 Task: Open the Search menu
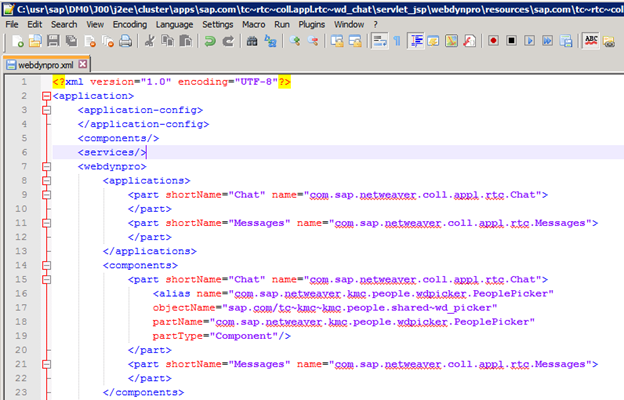point(64,25)
